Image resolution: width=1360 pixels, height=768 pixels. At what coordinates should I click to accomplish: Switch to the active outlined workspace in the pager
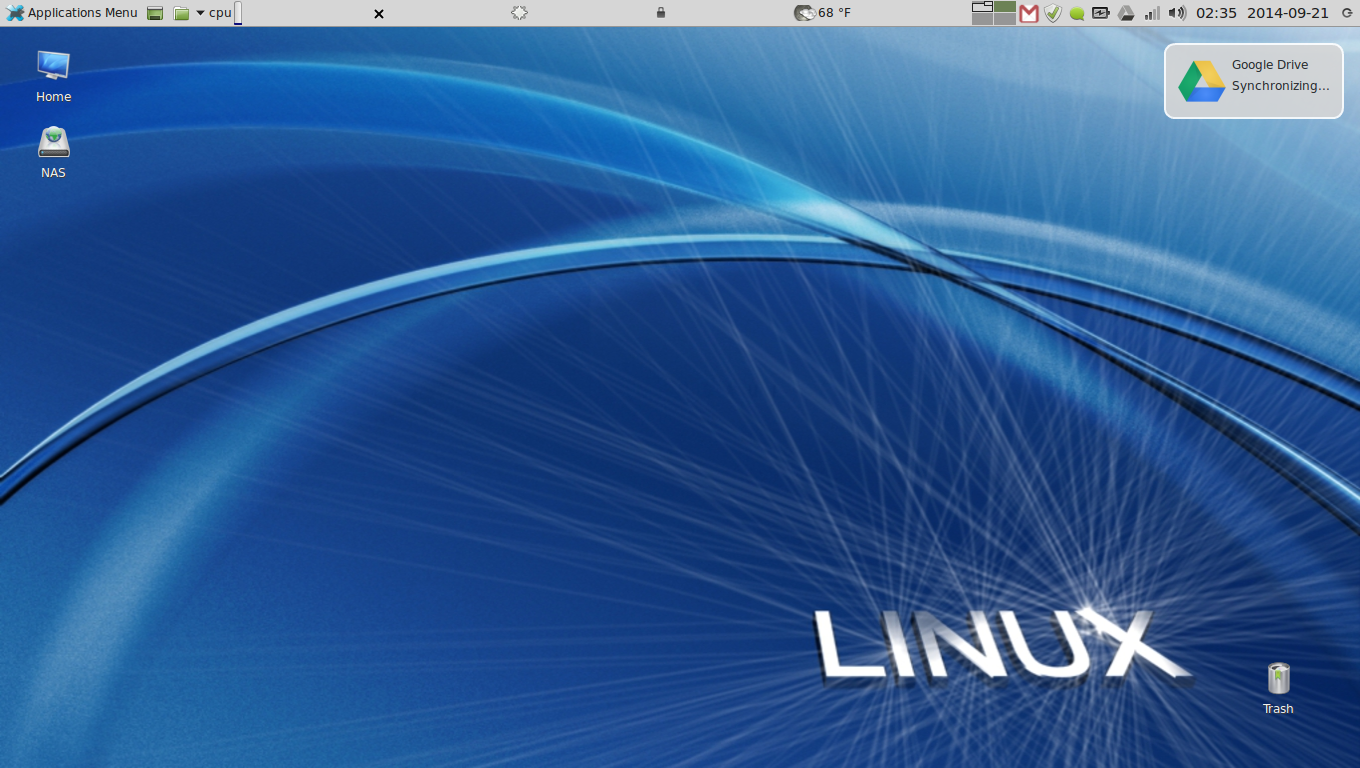tap(982, 7)
